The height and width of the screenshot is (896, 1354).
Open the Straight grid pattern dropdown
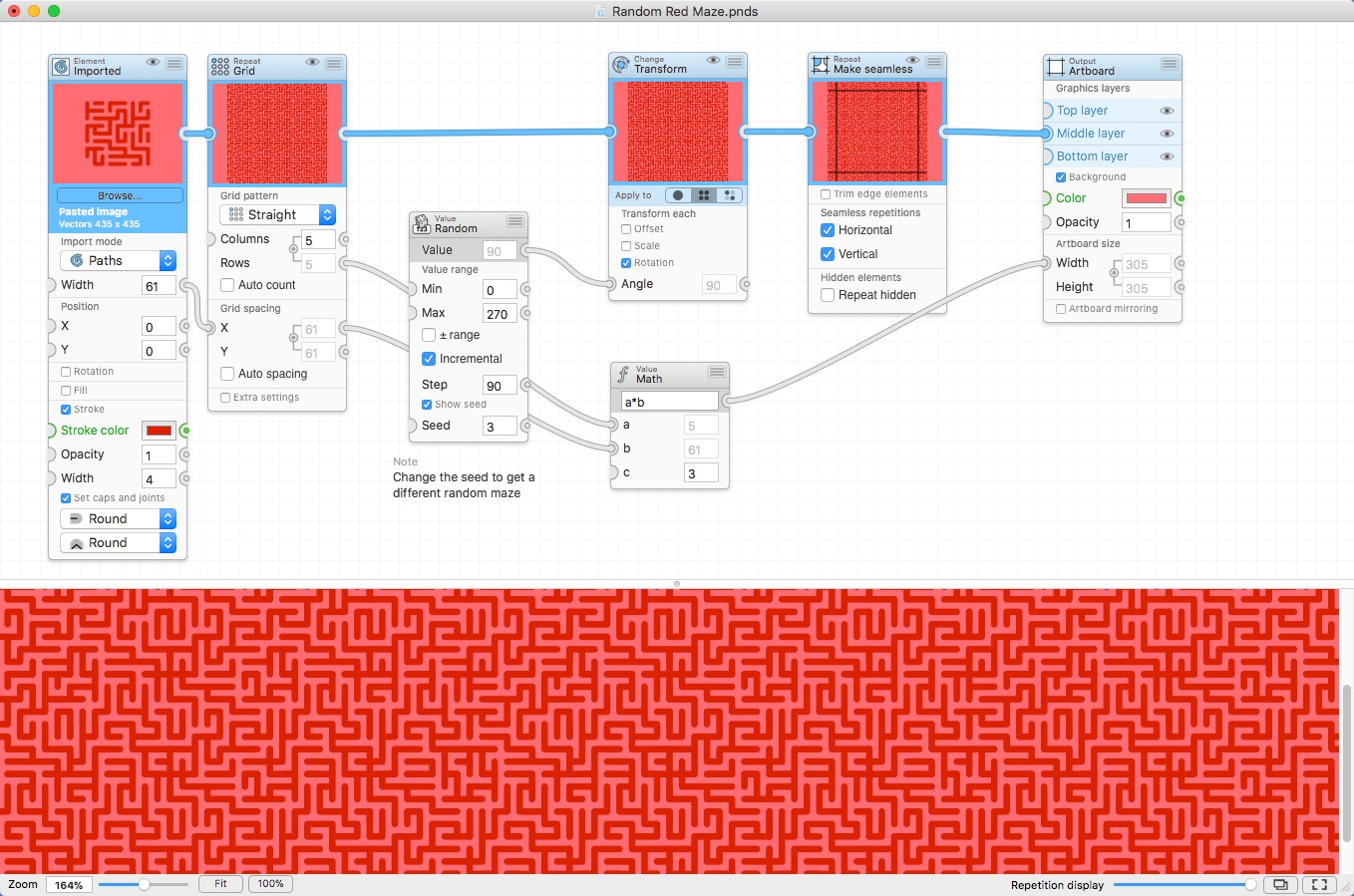tap(277, 215)
